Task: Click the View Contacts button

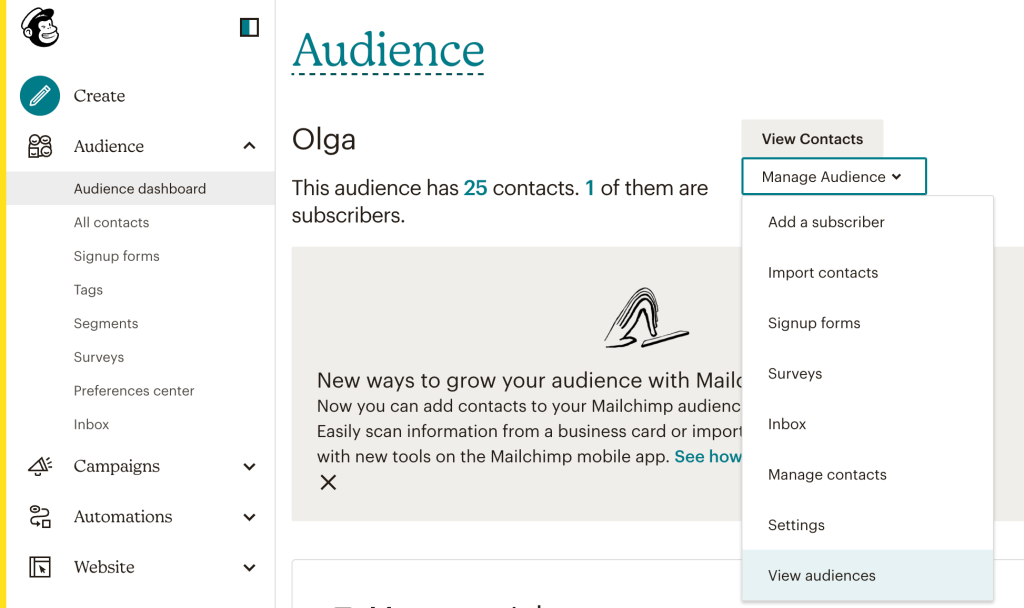Action: 811,139
